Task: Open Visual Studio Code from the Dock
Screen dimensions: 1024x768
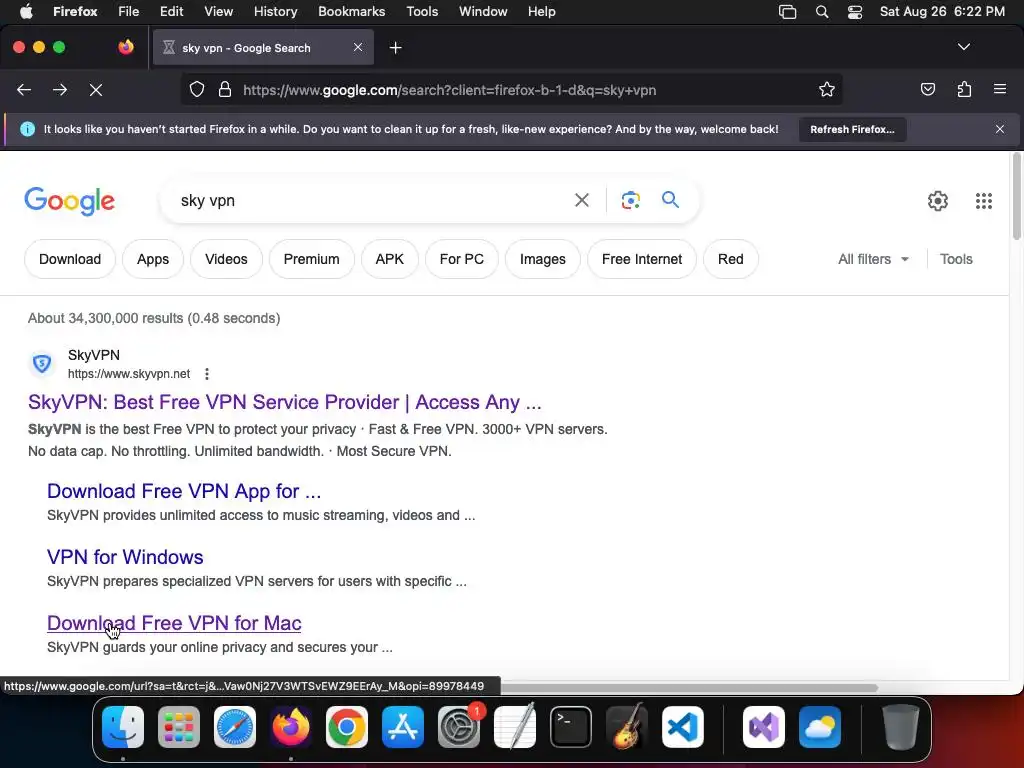Action: point(682,727)
